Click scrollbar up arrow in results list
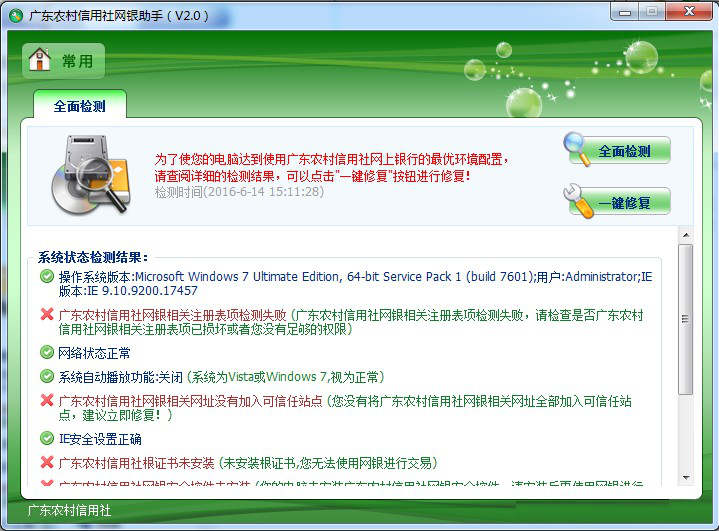Image resolution: width=719 pixels, height=531 pixels. pos(686,235)
